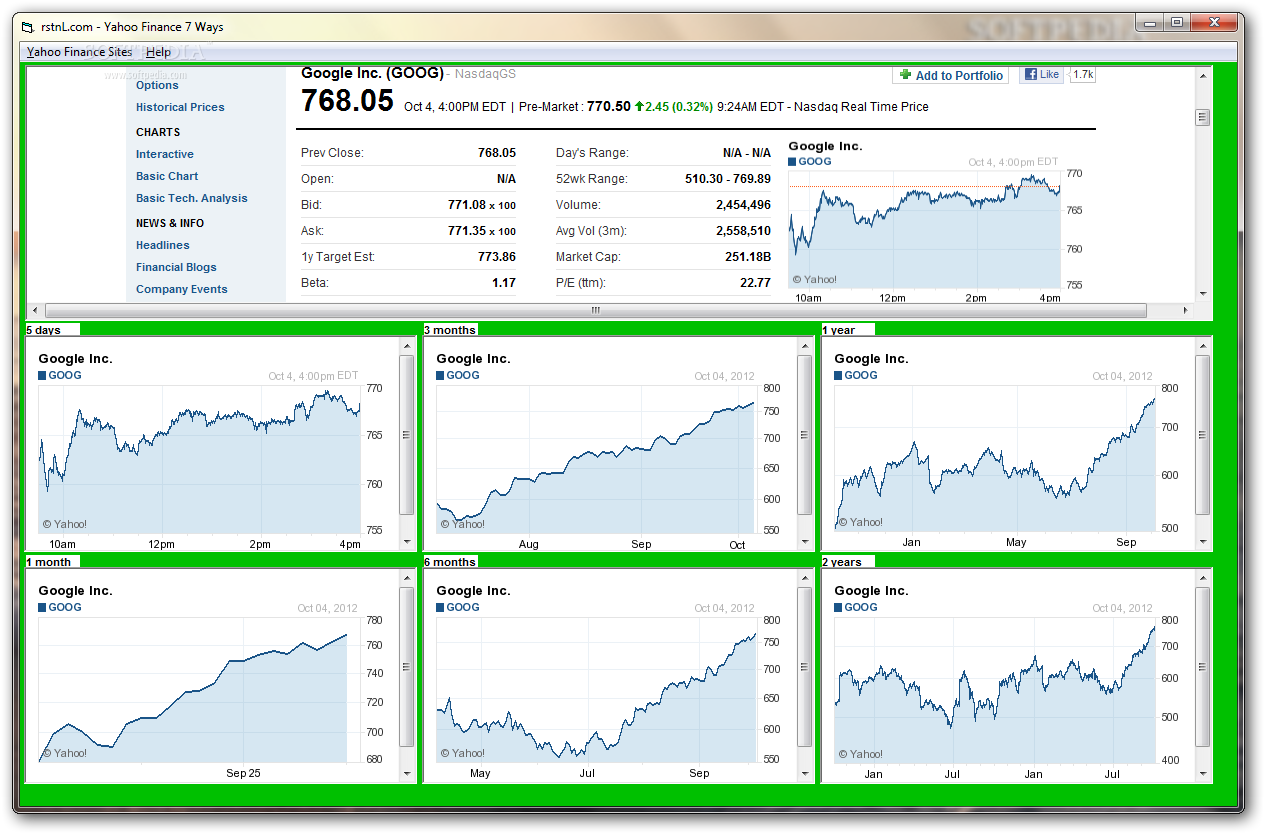
Task: Click the Add to Portfolio button
Action: pyautogui.click(x=950, y=75)
